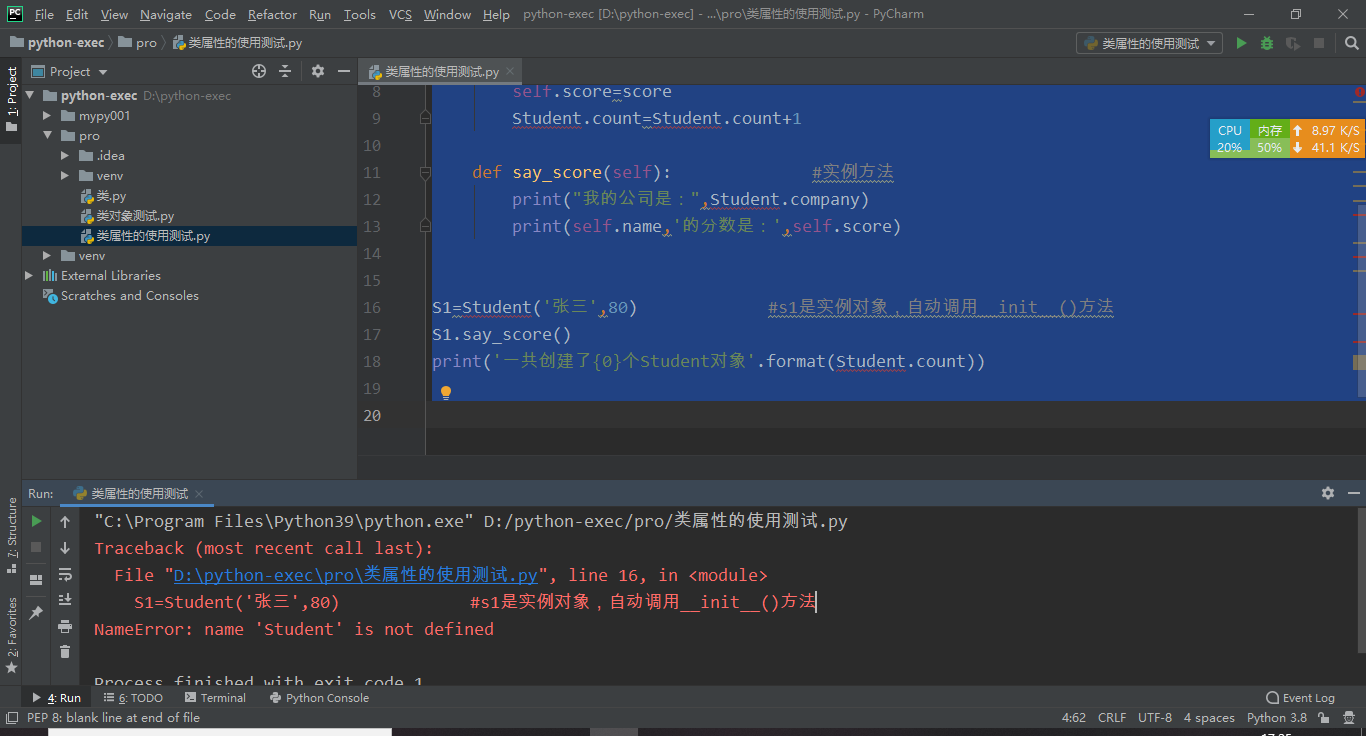Click the Search Everywhere magnifier icon

pyautogui.click(x=1351, y=43)
